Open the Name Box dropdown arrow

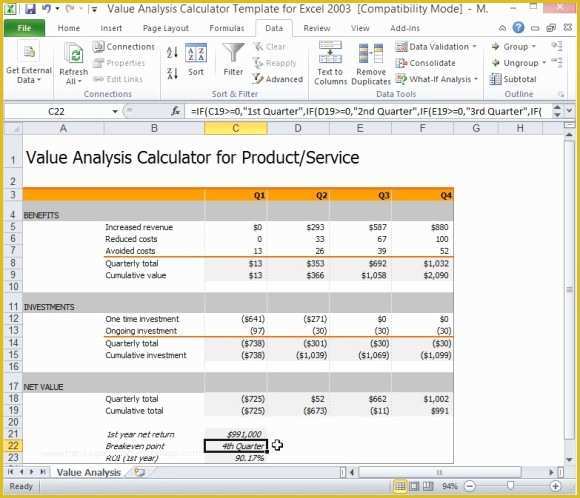[115, 111]
